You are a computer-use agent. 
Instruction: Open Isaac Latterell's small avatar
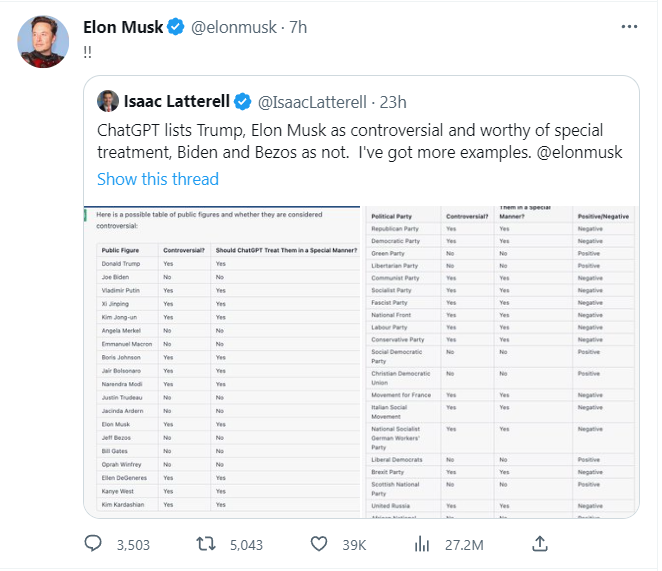(107, 102)
